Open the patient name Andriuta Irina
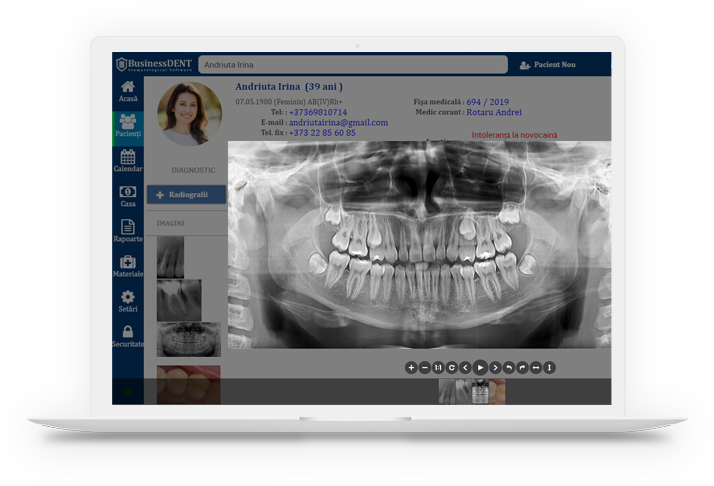The width and height of the screenshot is (714, 486). (289, 87)
